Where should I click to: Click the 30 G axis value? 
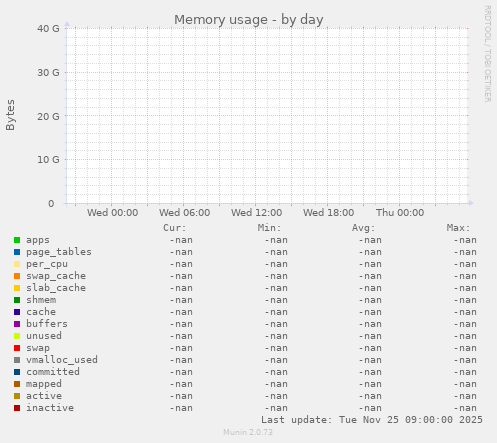click(48, 72)
